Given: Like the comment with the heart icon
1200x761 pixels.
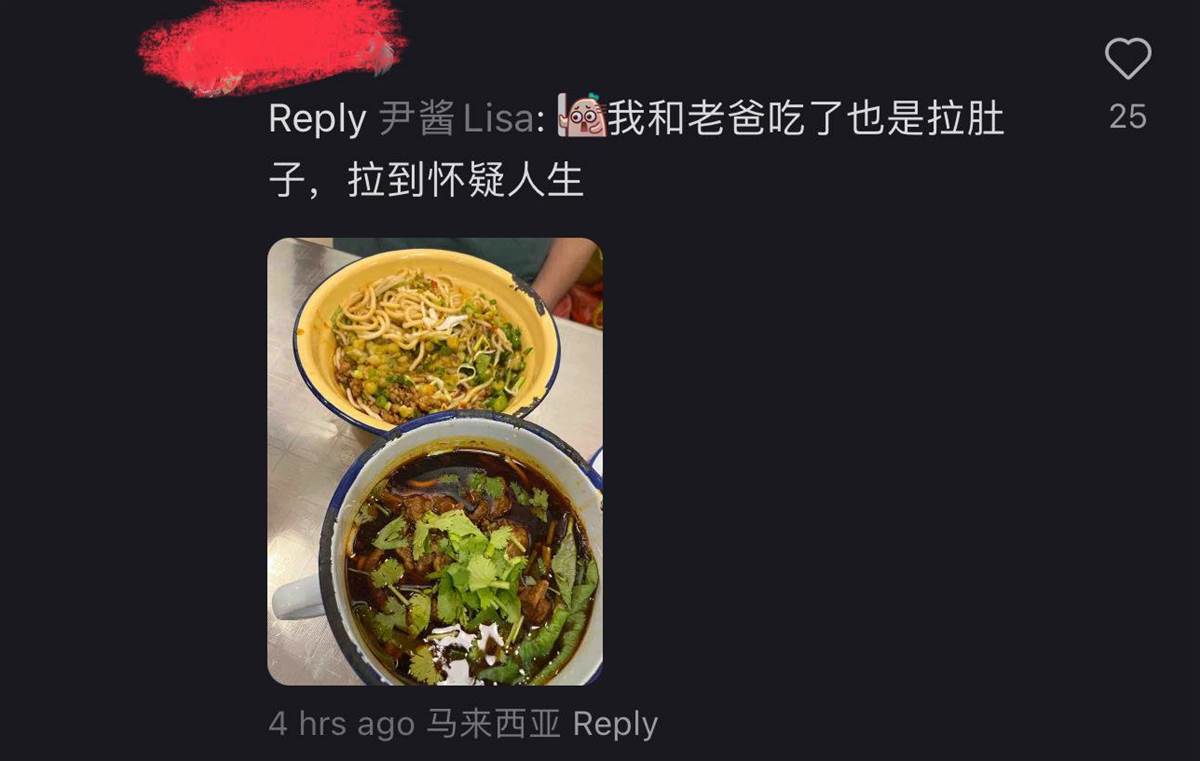Looking at the screenshot, I should [x=1128, y=58].
